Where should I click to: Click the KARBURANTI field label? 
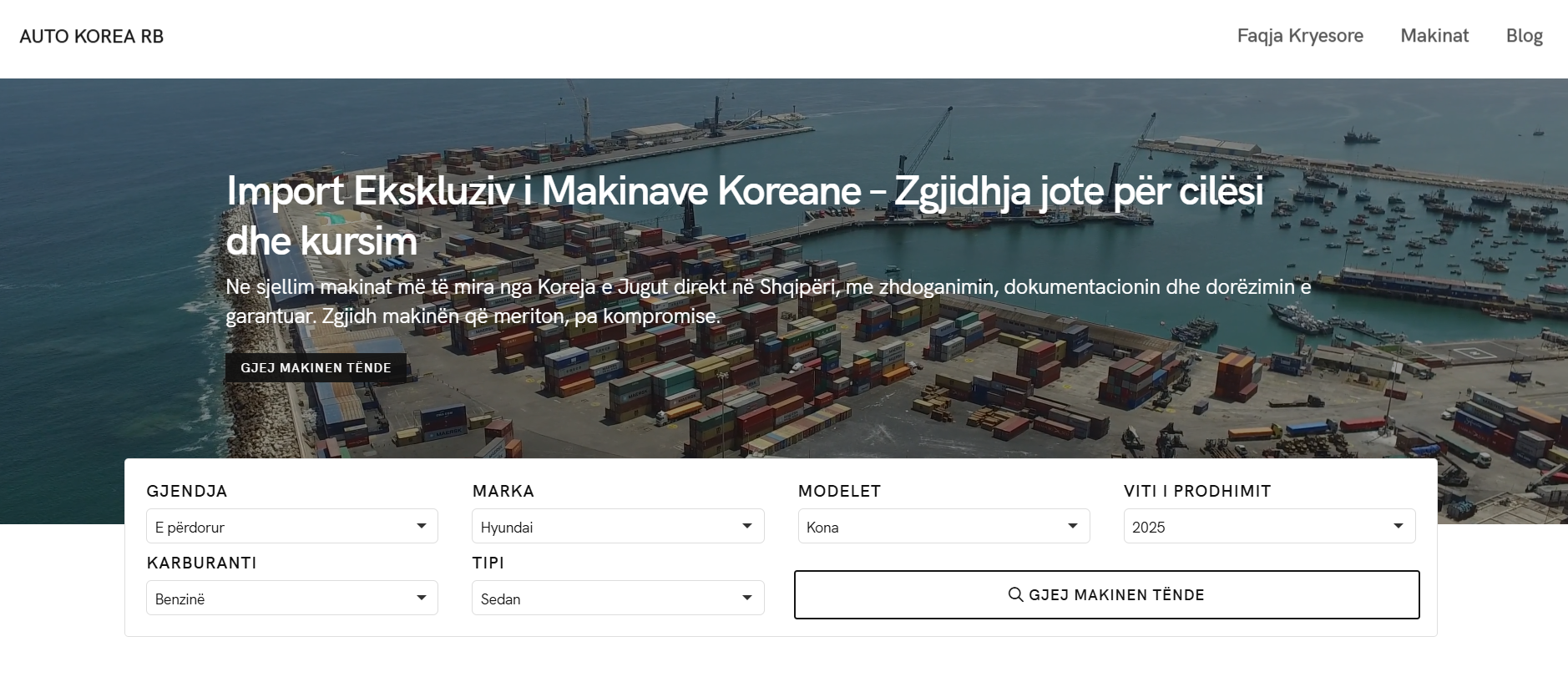pyautogui.click(x=201, y=563)
